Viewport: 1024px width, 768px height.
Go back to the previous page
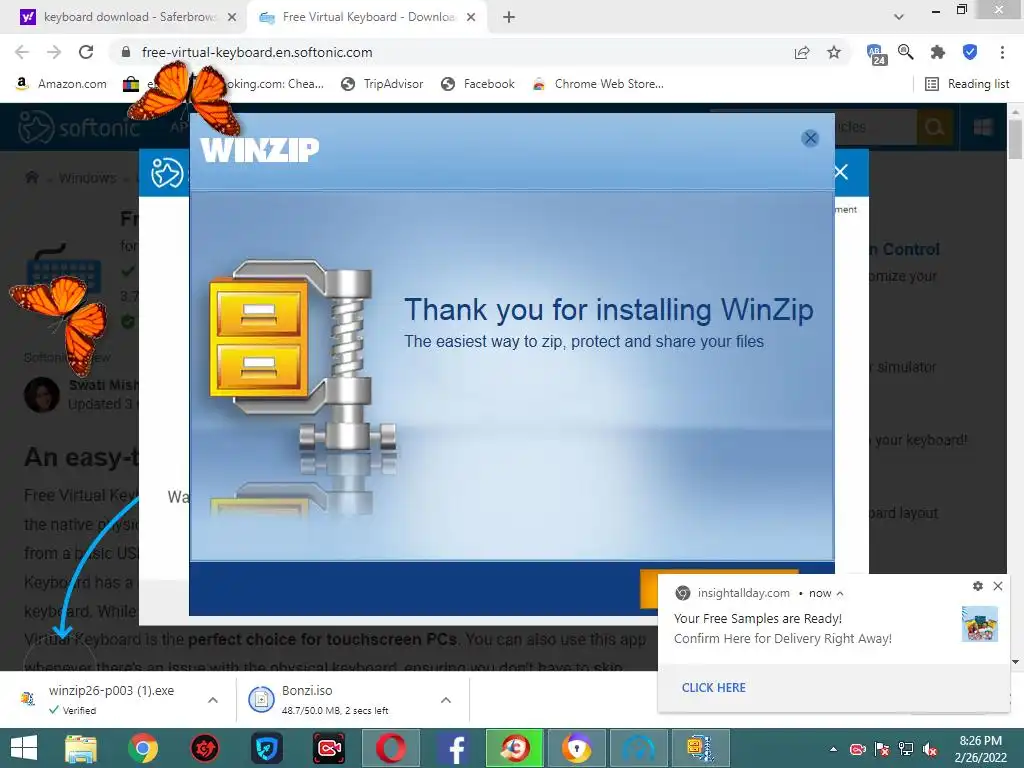pyautogui.click(x=22, y=52)
